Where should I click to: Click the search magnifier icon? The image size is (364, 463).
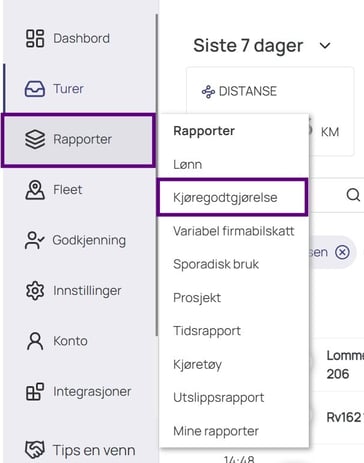(x=353, y=195)
